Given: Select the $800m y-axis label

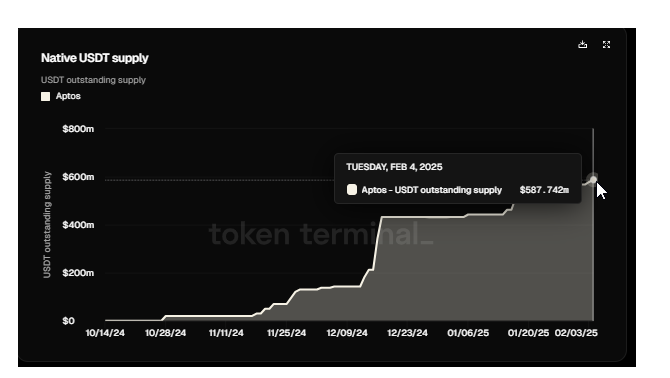Looking at the screenshot, I should click(78, 129).
